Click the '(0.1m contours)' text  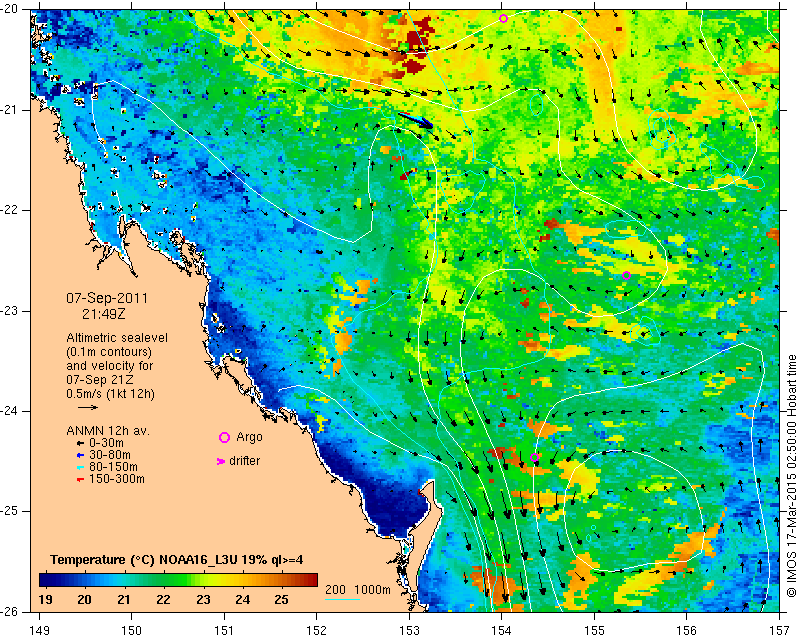click(109, 352)
